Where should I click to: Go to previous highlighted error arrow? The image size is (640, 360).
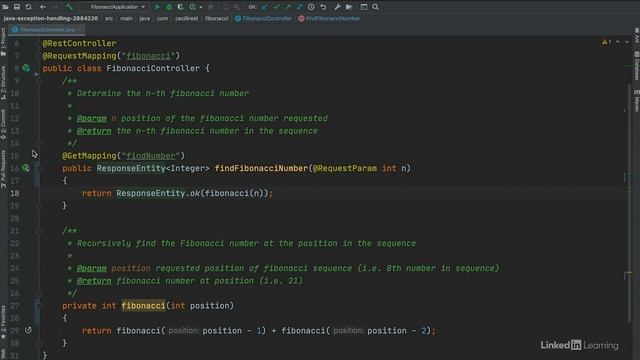coord(618,42)
